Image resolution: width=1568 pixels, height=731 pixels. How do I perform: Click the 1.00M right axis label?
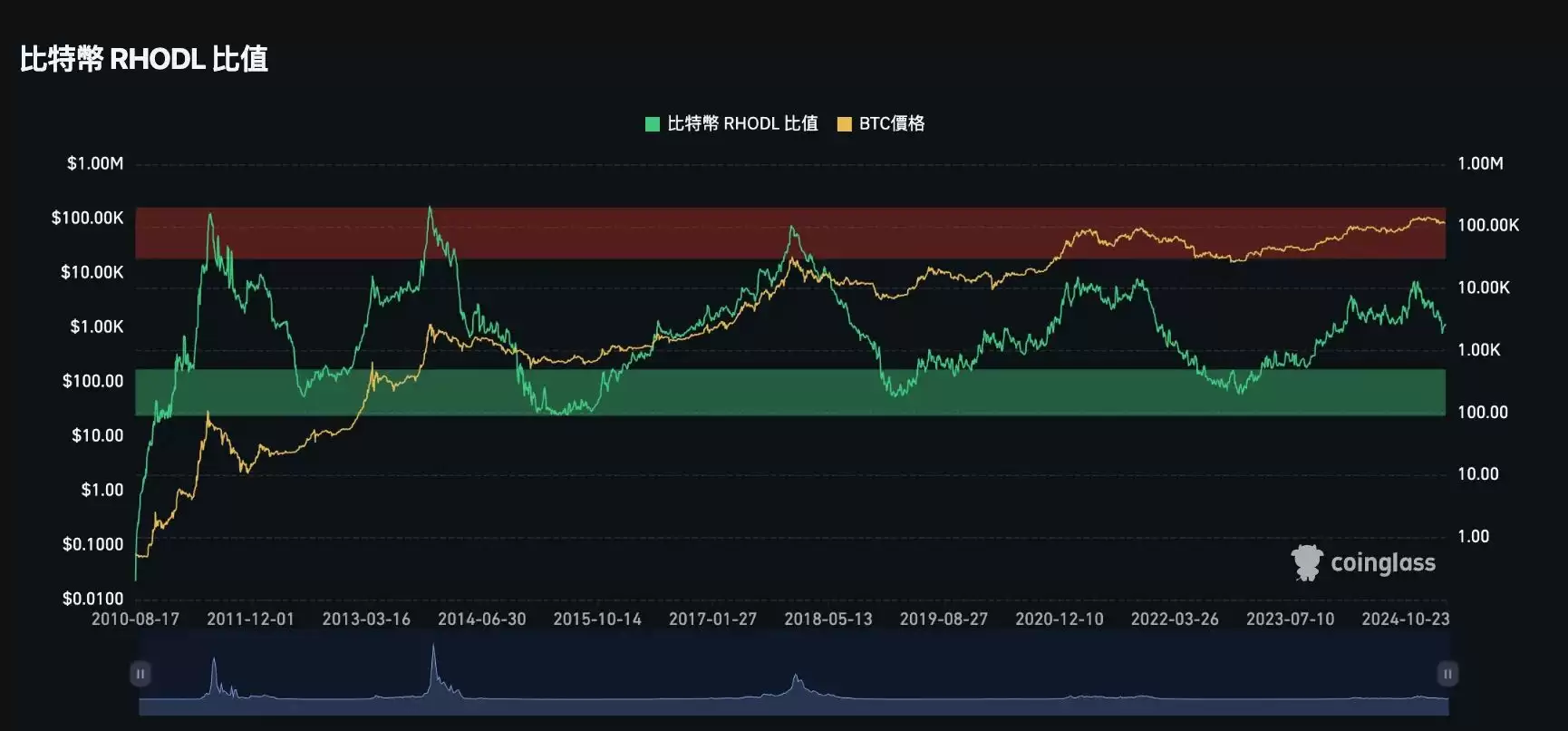(x=1480, y=163)
